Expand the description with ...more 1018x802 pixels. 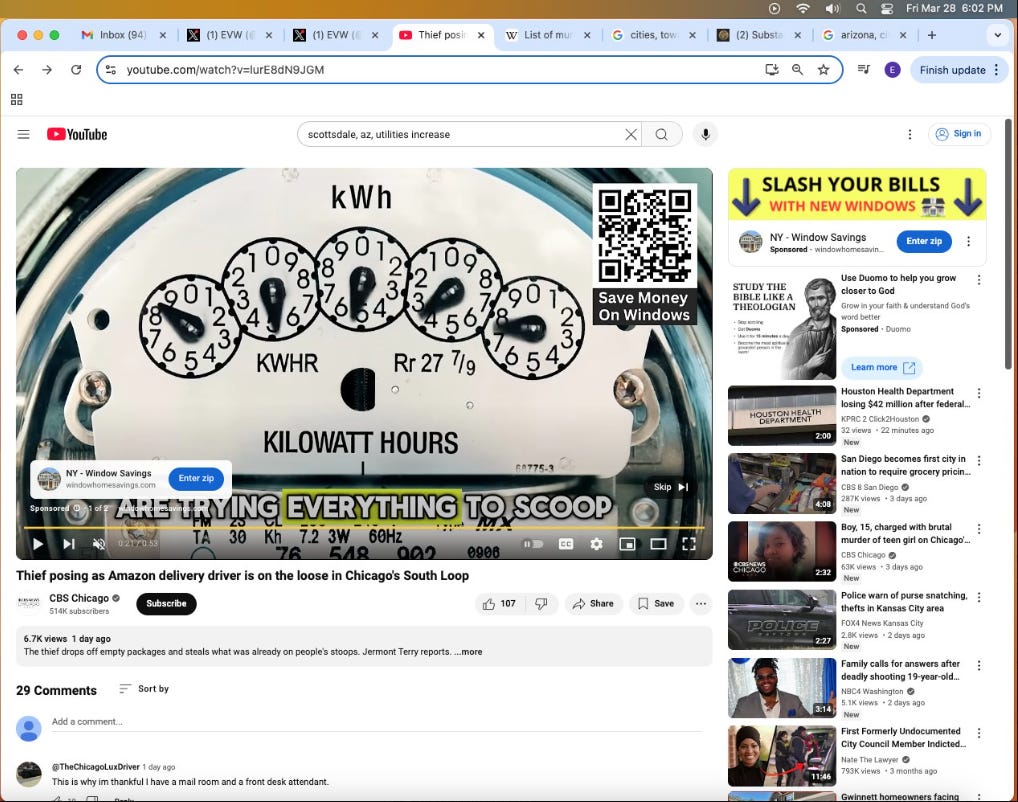468,652
